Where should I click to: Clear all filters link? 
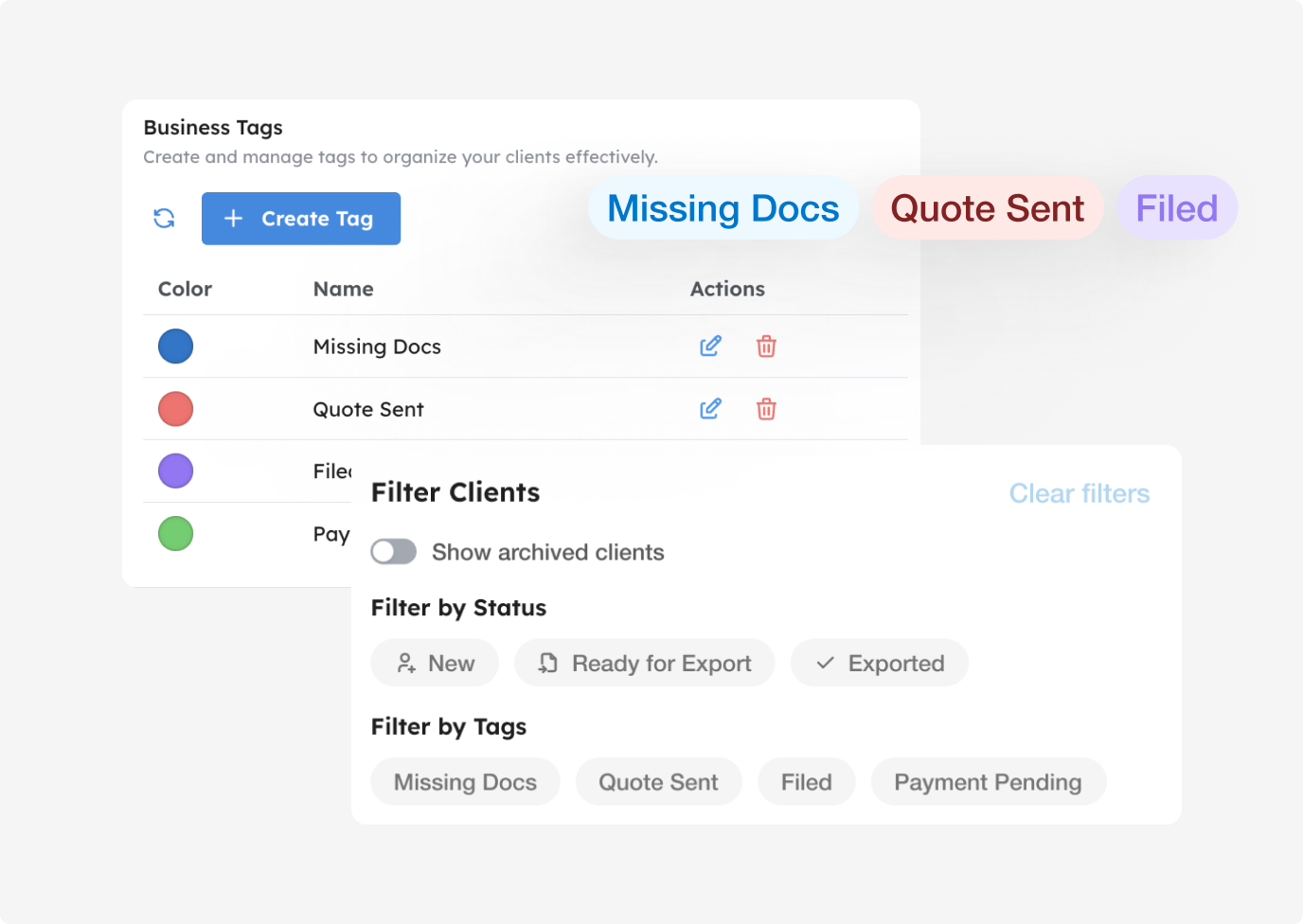(x=1079, y=493)
